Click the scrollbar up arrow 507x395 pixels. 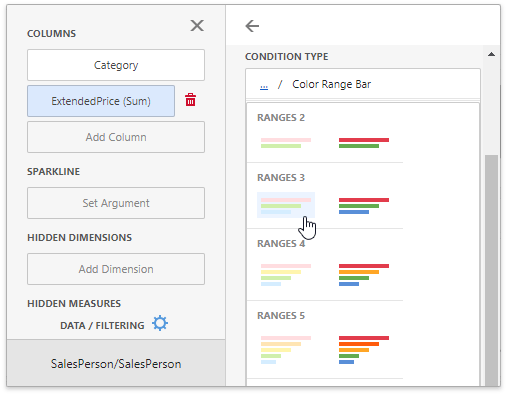tap(491, 54)
